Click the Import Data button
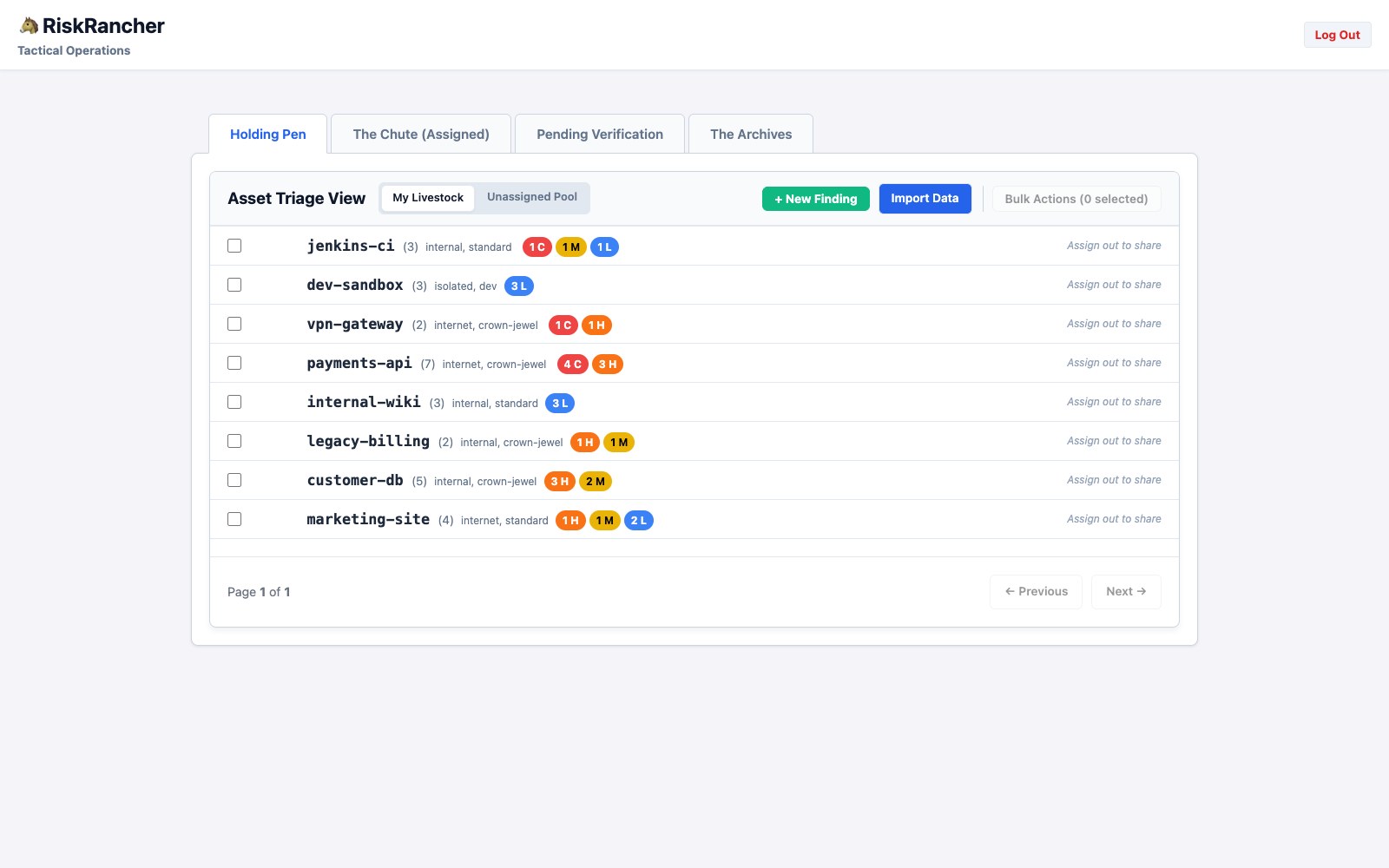This screenshot has width=1389, height=868. point(925,199)
